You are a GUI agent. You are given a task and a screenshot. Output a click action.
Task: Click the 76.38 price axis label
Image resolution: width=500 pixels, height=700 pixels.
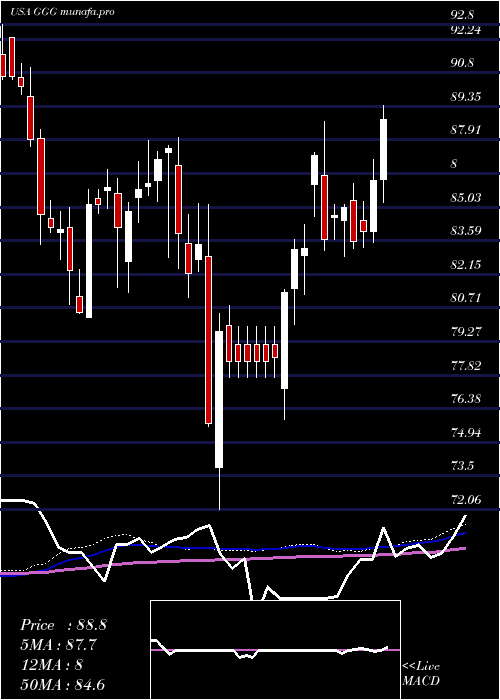[466, 399]
